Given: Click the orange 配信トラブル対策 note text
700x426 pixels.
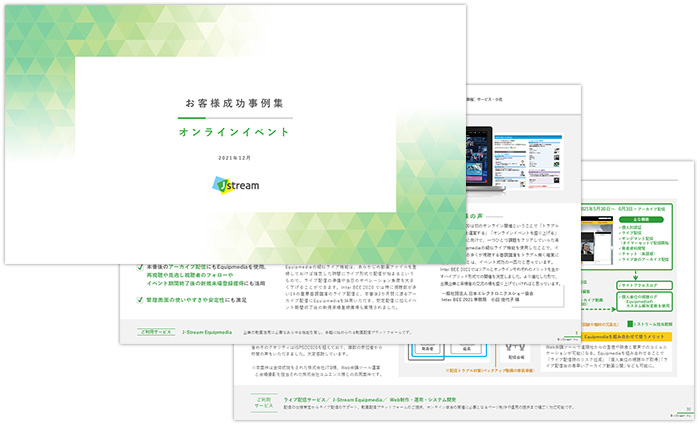Looking at the screenshot, I should pyautogui.click(x=489, y=371).
